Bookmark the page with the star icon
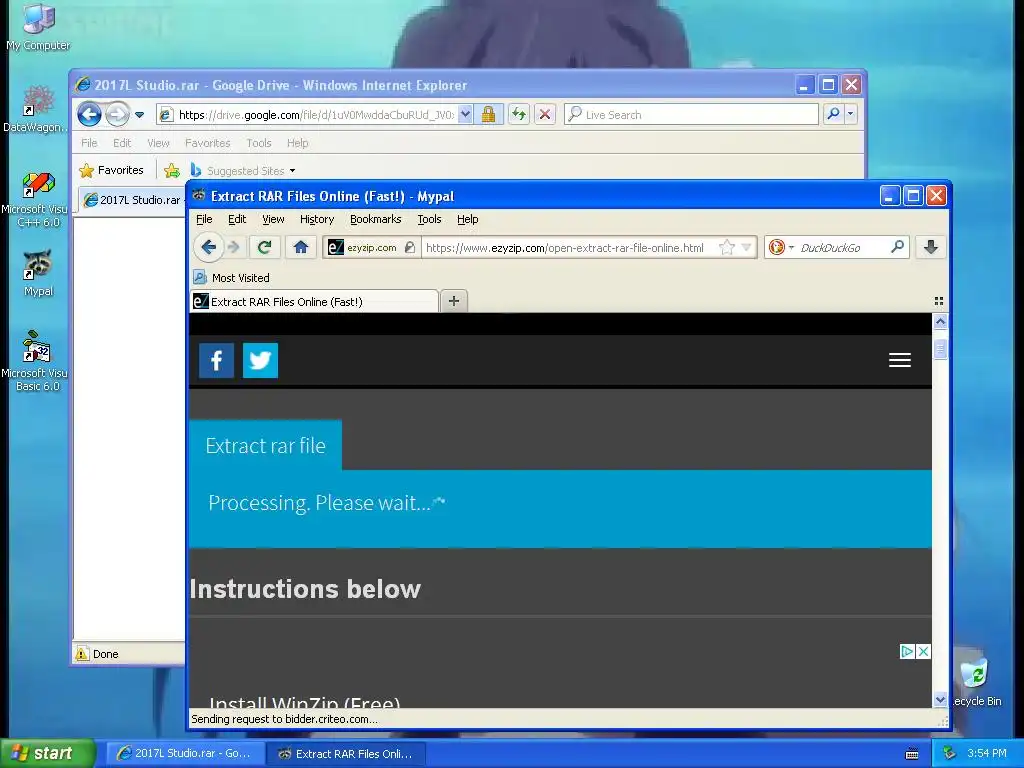This screenshot has height=768, width=1024. click(x=726, y=248)
